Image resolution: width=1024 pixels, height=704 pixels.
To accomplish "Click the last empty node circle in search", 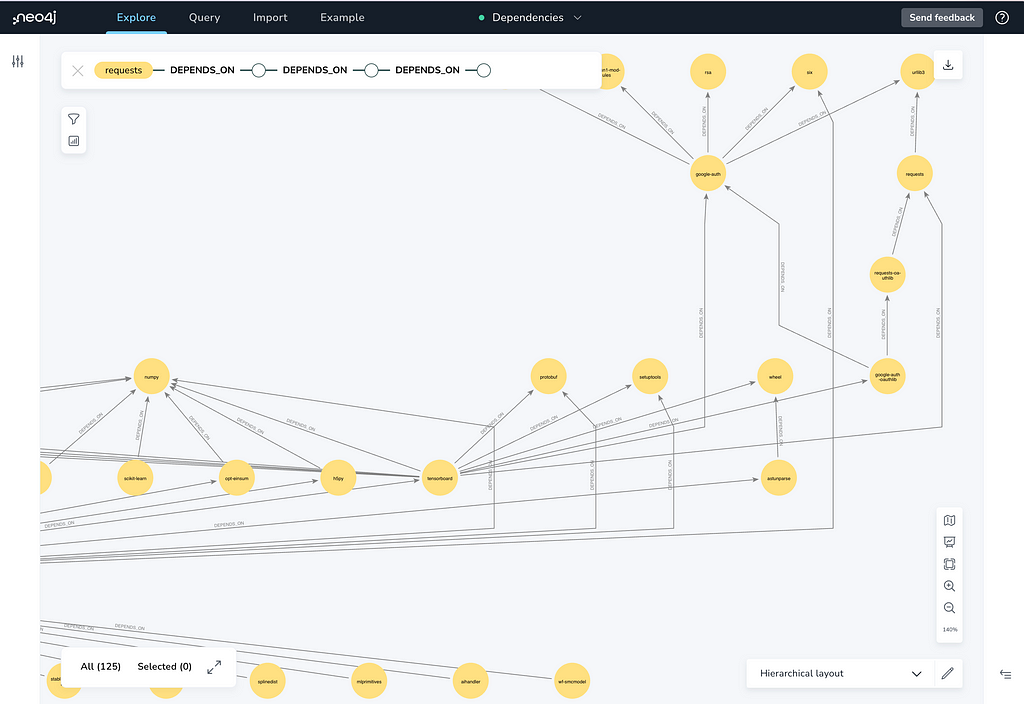I will pyautogui.click(x=483, y=71).
